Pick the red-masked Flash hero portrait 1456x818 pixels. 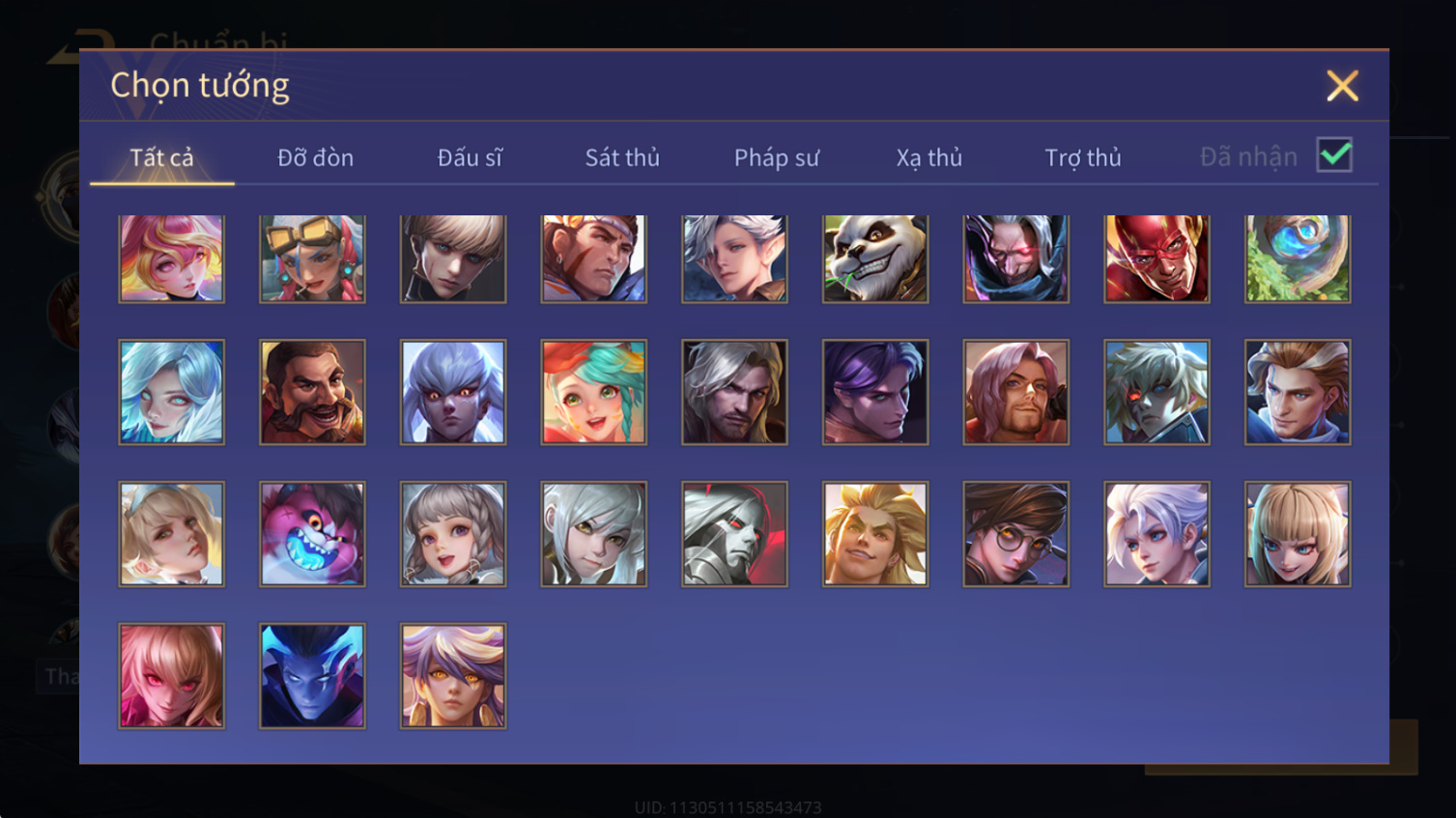tap(1156, 259)
